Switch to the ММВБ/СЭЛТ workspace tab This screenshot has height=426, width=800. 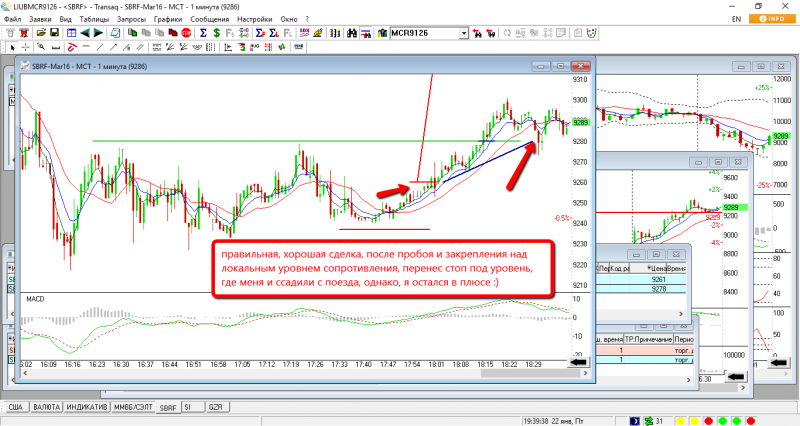pyautogui.click(x=133, y=407)
